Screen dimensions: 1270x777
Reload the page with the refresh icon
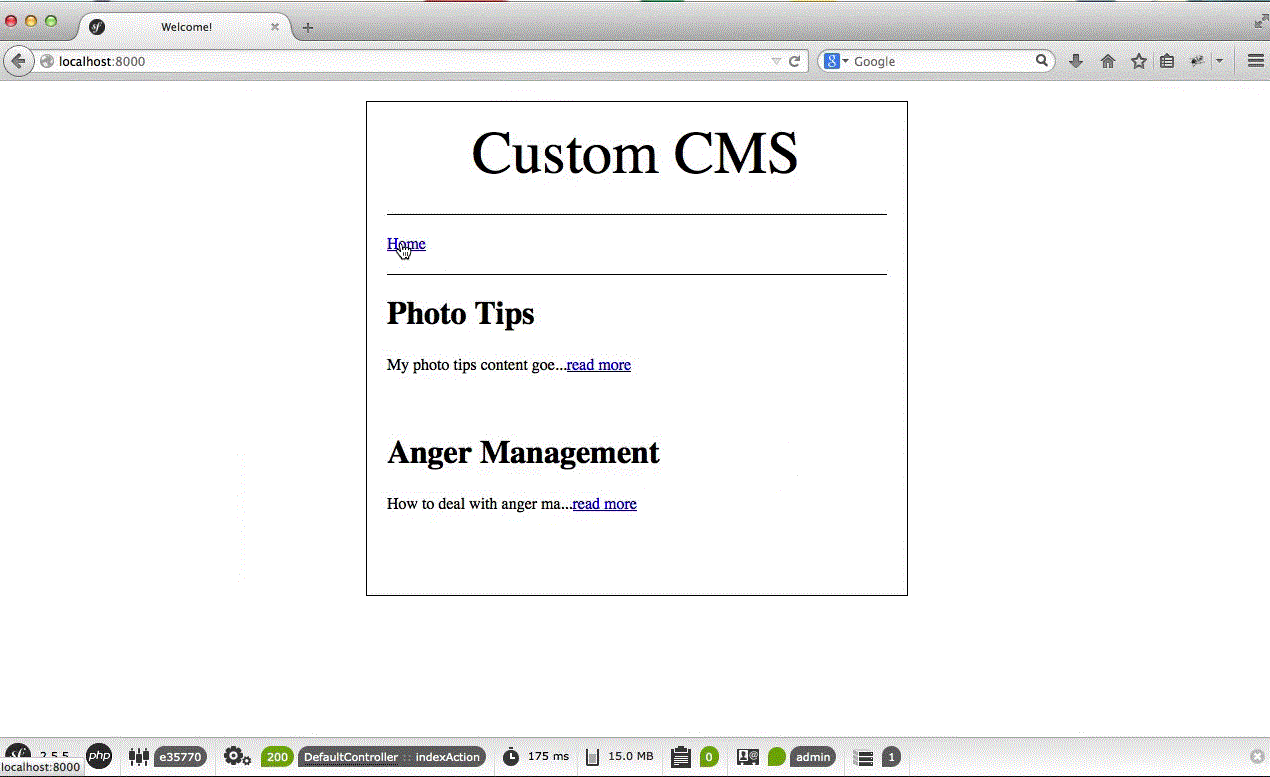pyautogui.click(x=795, y=61)
